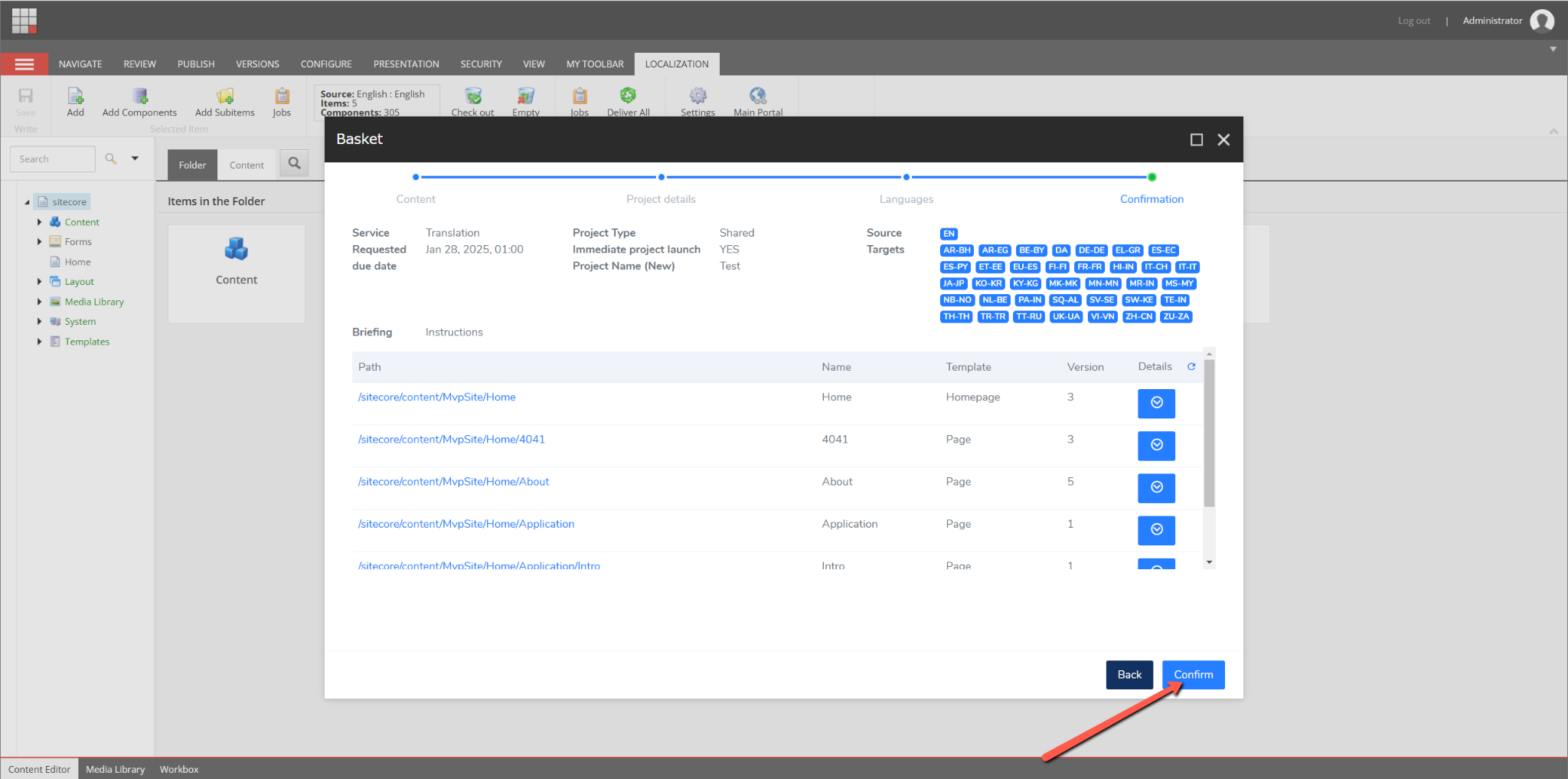Open details for the Application row
1568x779 pixels.
[1157, 530]
